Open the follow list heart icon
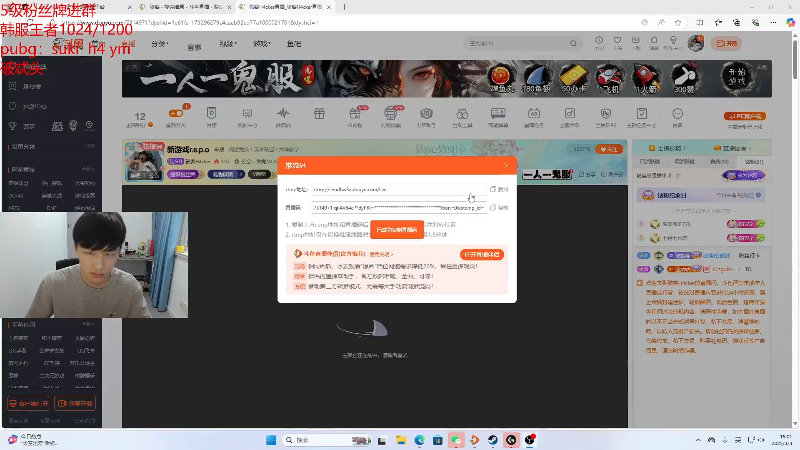800x450 pixels. (617, 42)
